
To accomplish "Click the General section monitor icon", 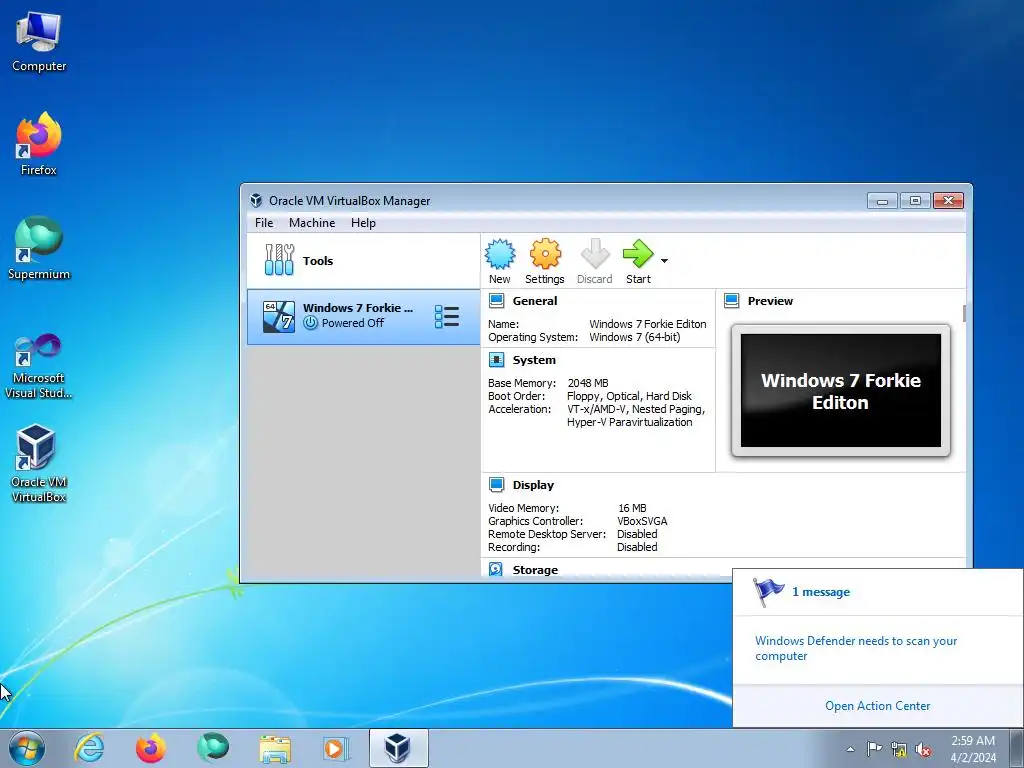I will tap(496, 301).
